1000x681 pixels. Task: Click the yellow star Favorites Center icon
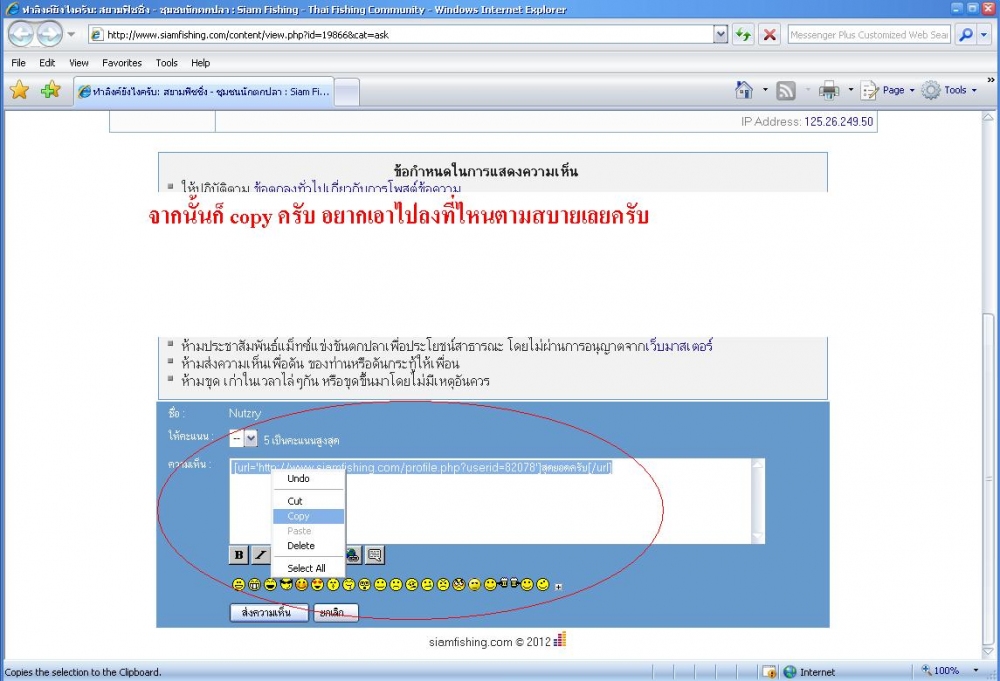point(20,91)
